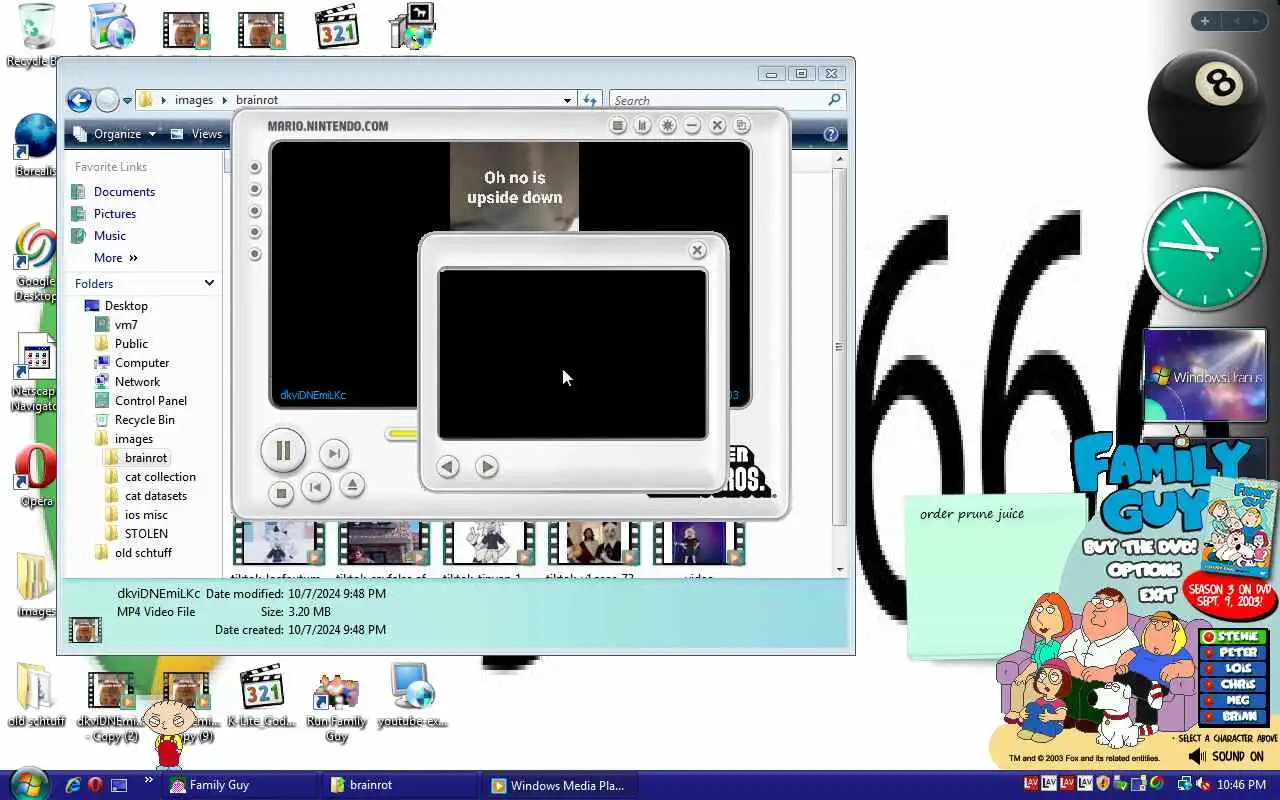Click the third round side button on Mario player
Viewport: 1280px width, 800px height.
255,211
